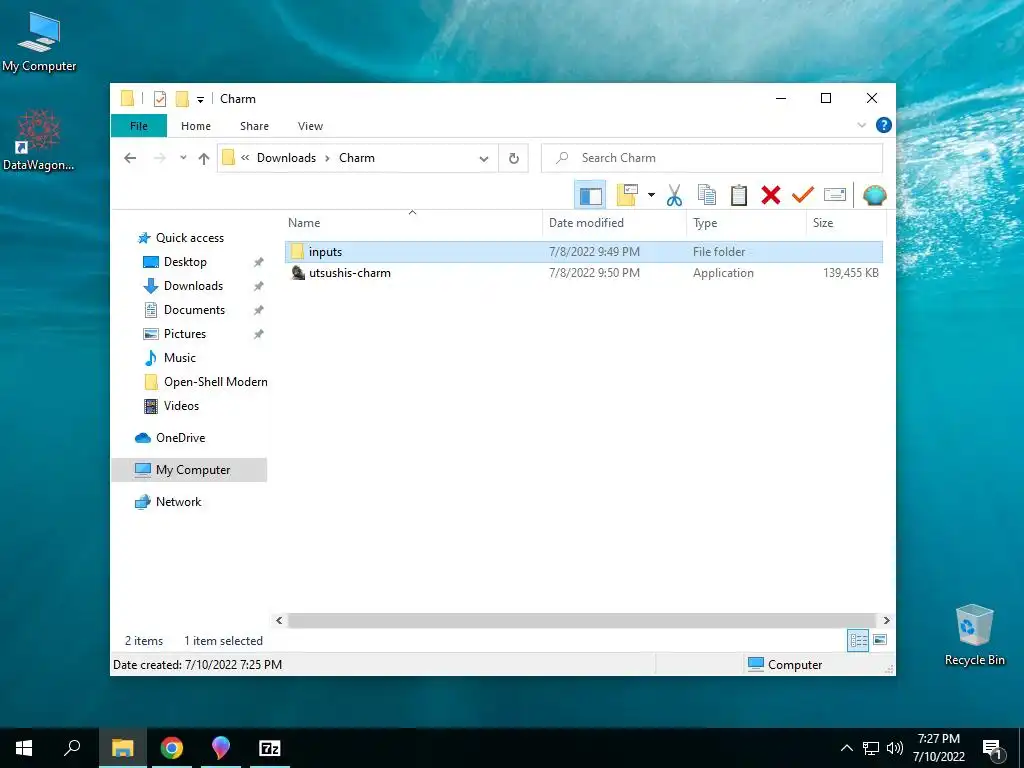
Task: Open Customize Quick Access Toolbar dropdown
Action: tap(200, 100)
